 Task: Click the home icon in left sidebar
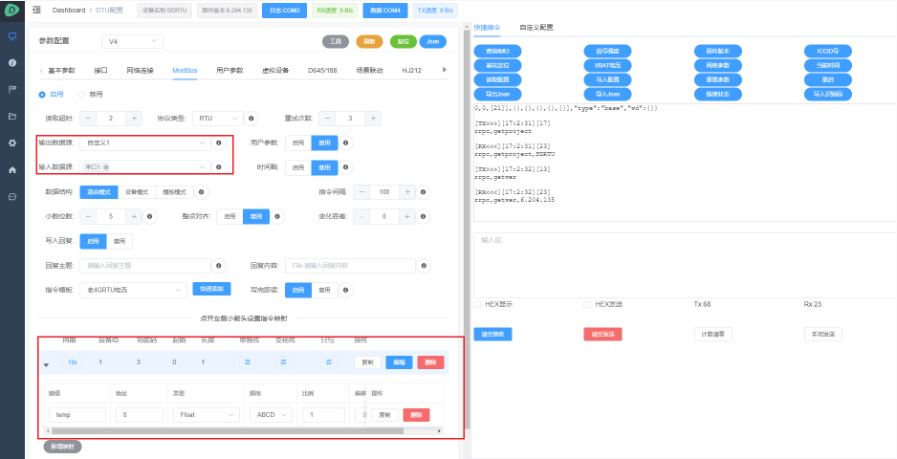(x=12, y=170)
